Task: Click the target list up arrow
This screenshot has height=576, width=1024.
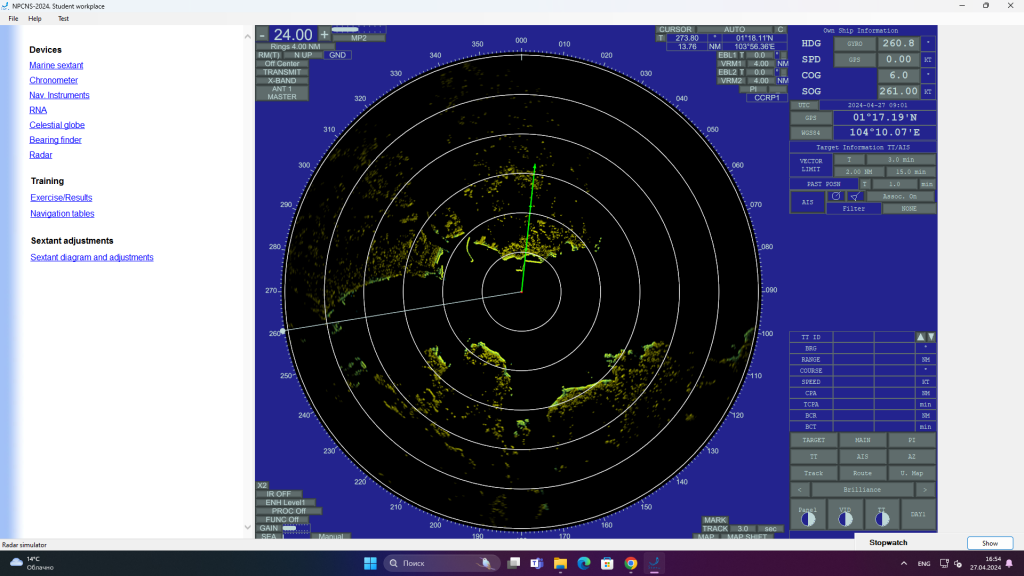Action: (x=920, y=337)
